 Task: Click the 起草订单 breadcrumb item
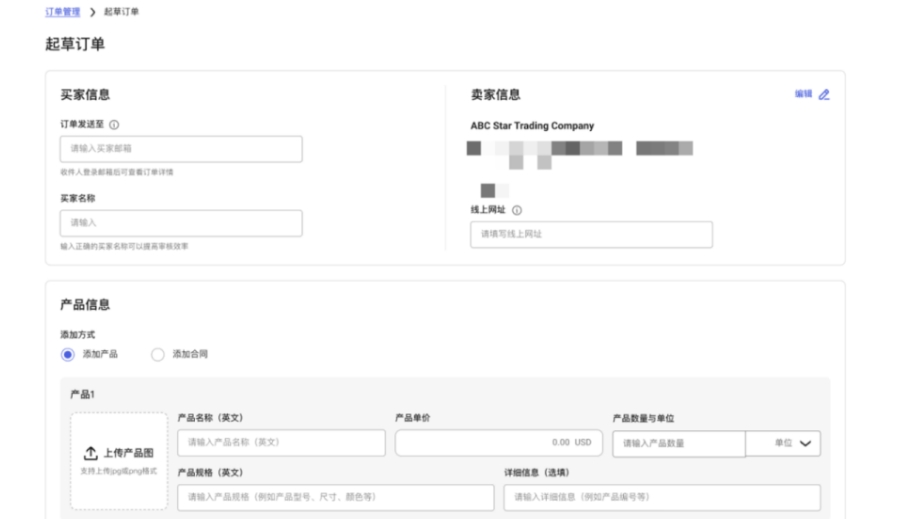(121, 12)
